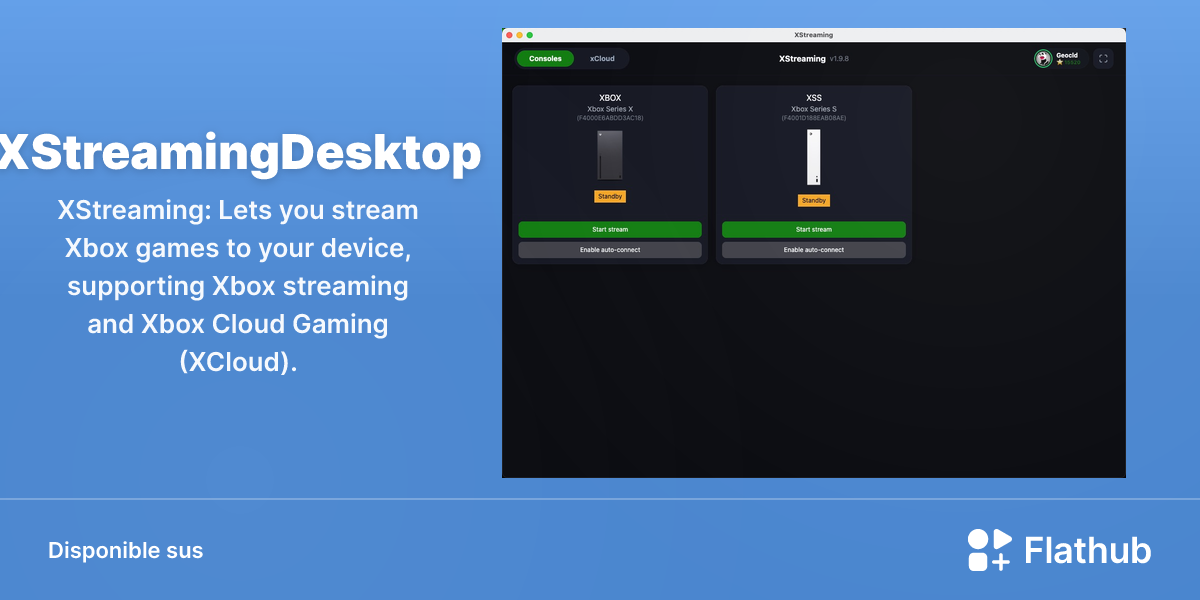
Task: Click the Standby badge on XSS card
Action: [814, 201]
